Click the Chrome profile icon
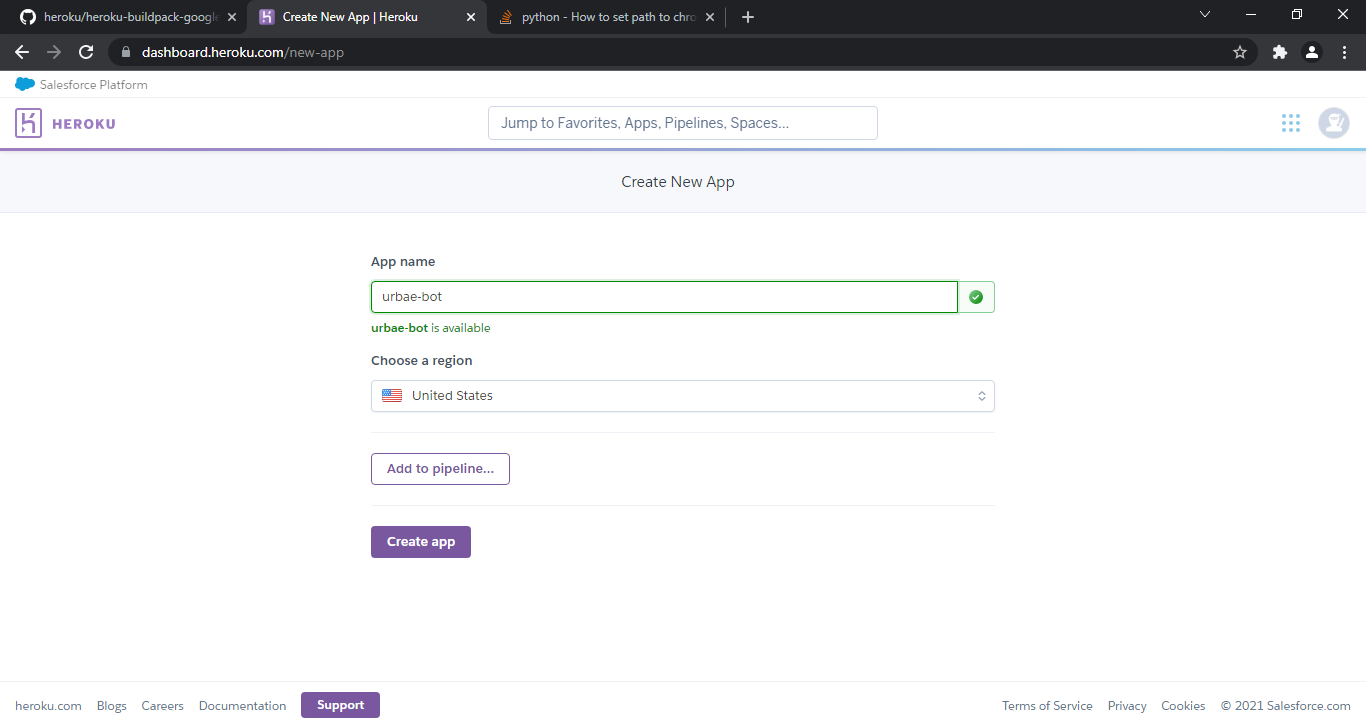The height and width of the screenshot is (728, 1366). pyautogui.click(x=1311, y=52)
